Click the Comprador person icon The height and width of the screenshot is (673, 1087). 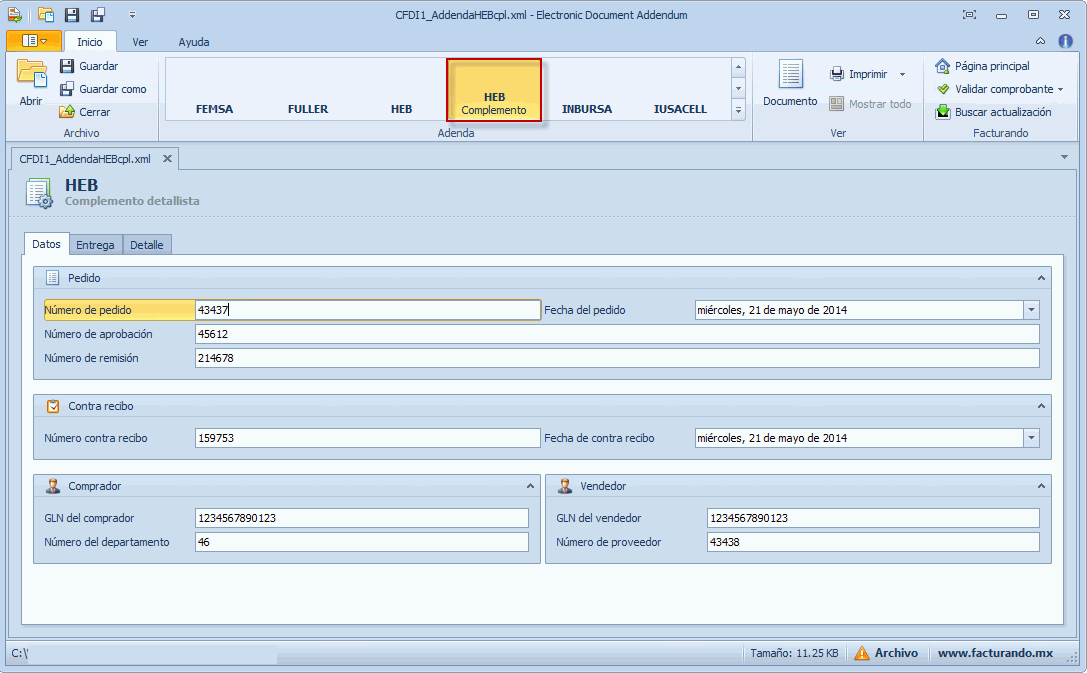pos(53,486)
